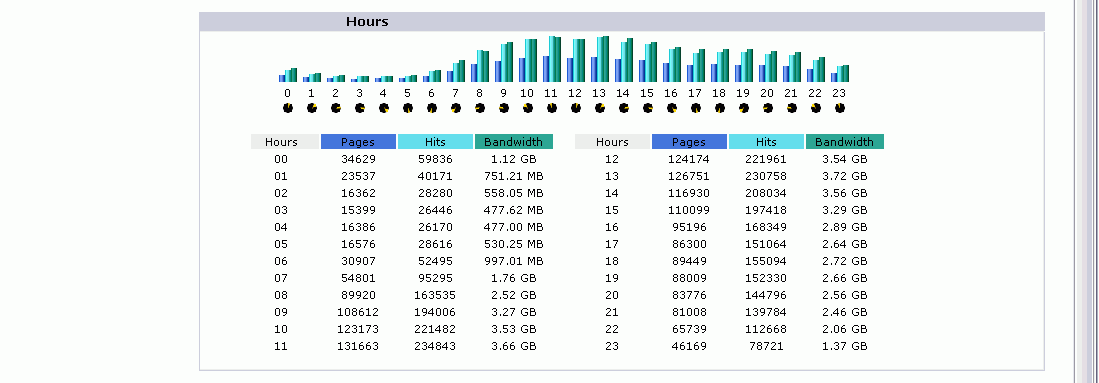Click the clock icon under hour 13
This screenshot has width=1099, height=383.
coord(599,108)
